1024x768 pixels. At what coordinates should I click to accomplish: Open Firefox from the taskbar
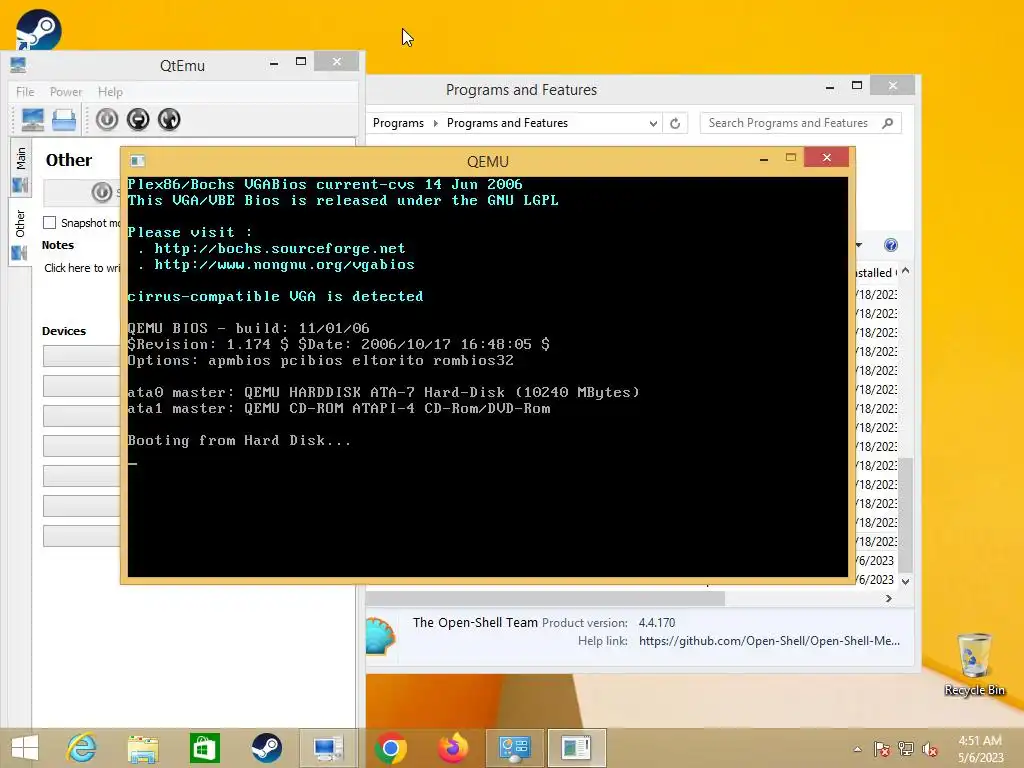click(x=453, y=748)
